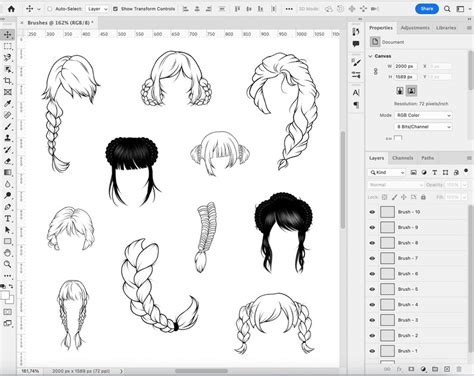Select the Rectangular Marquee tool
Image resolution: width=474 pixels, height=376 pixels.
click(x=8, y=46)
